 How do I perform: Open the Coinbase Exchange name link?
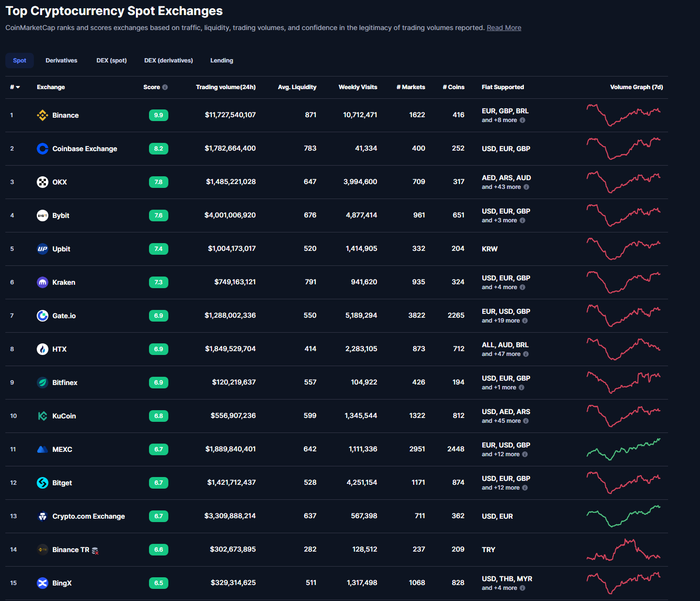85,149
